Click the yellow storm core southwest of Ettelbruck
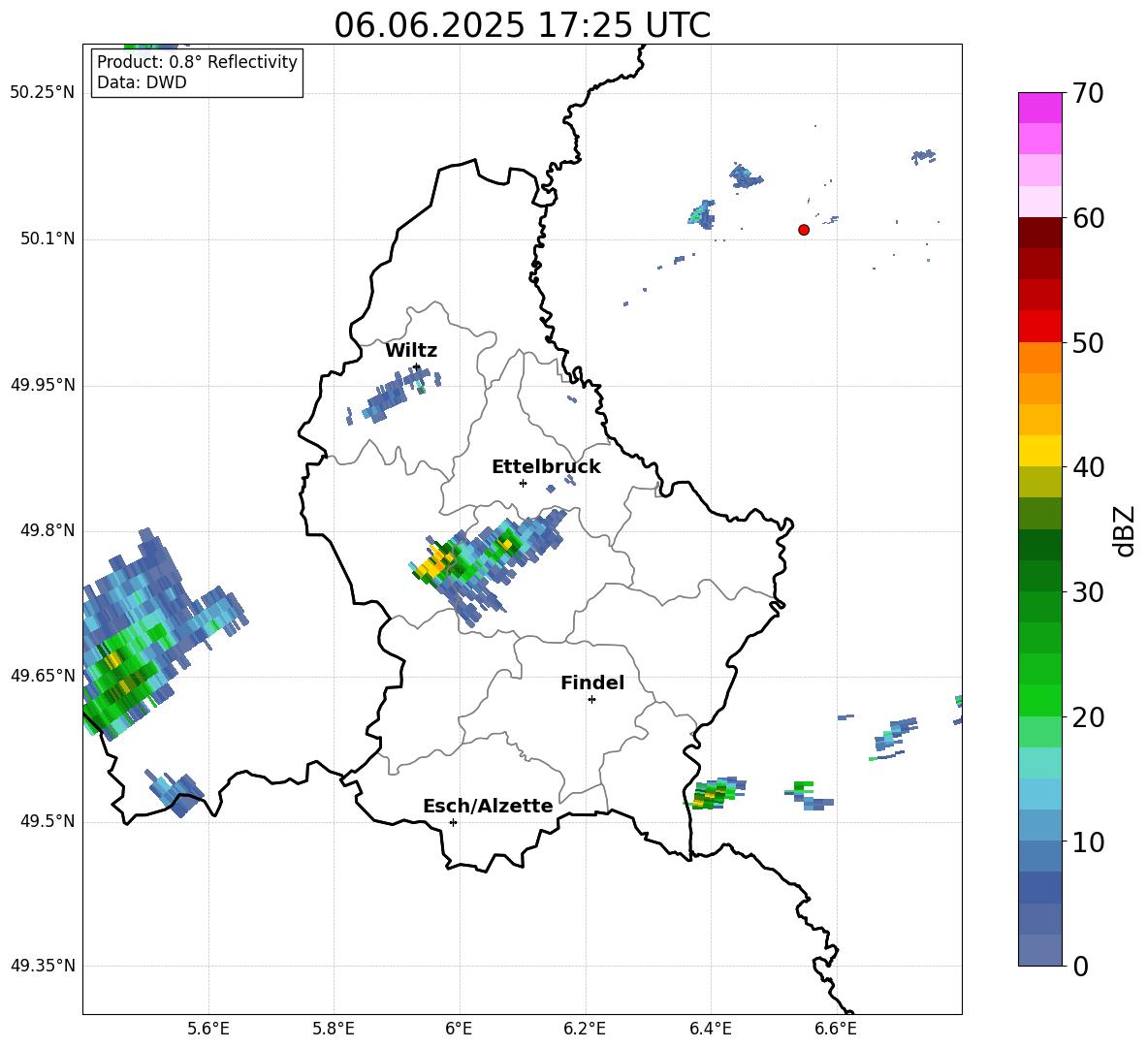 435,564
